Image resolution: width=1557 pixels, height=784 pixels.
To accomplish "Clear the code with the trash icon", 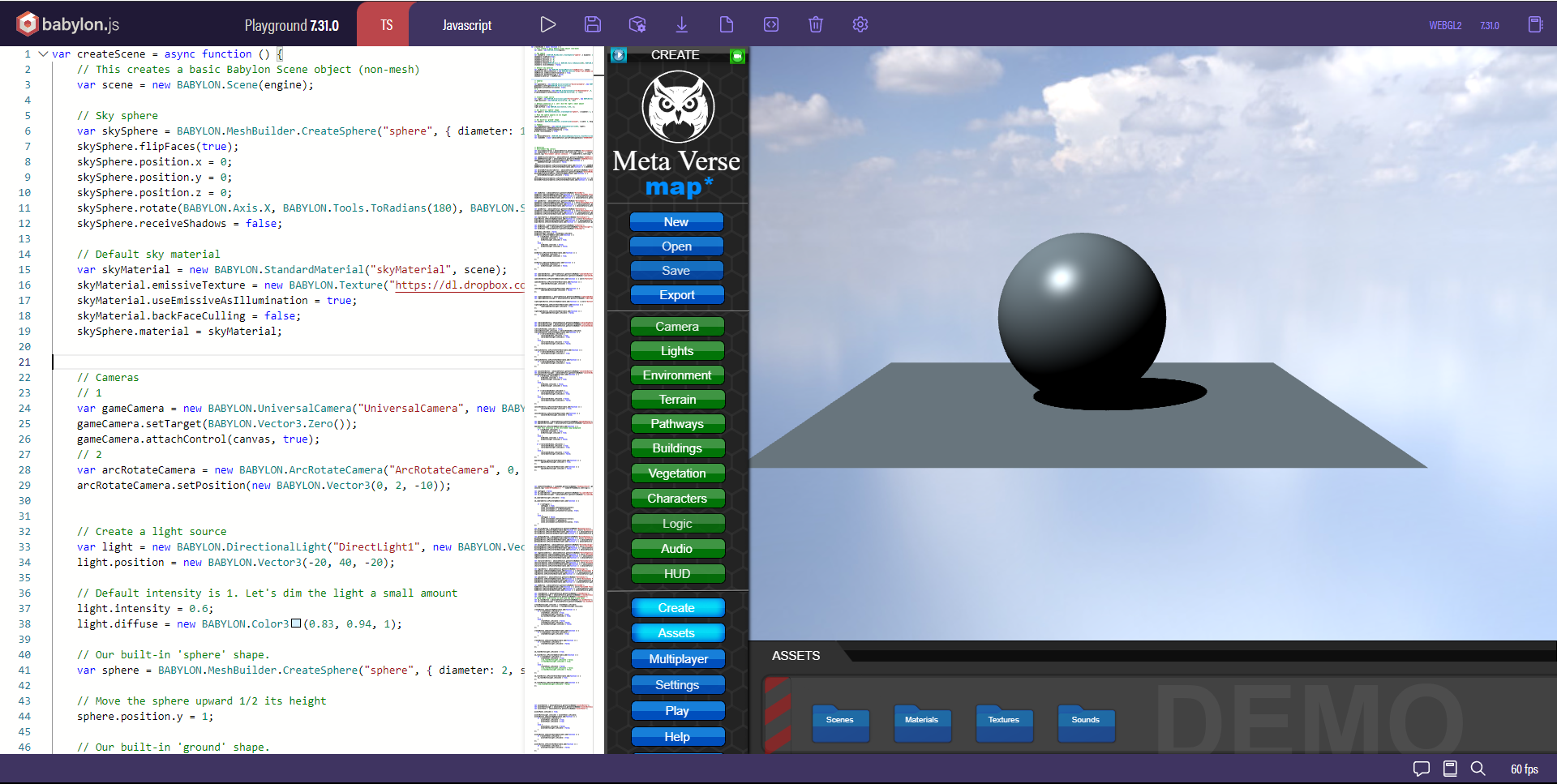I will (816, 24).
